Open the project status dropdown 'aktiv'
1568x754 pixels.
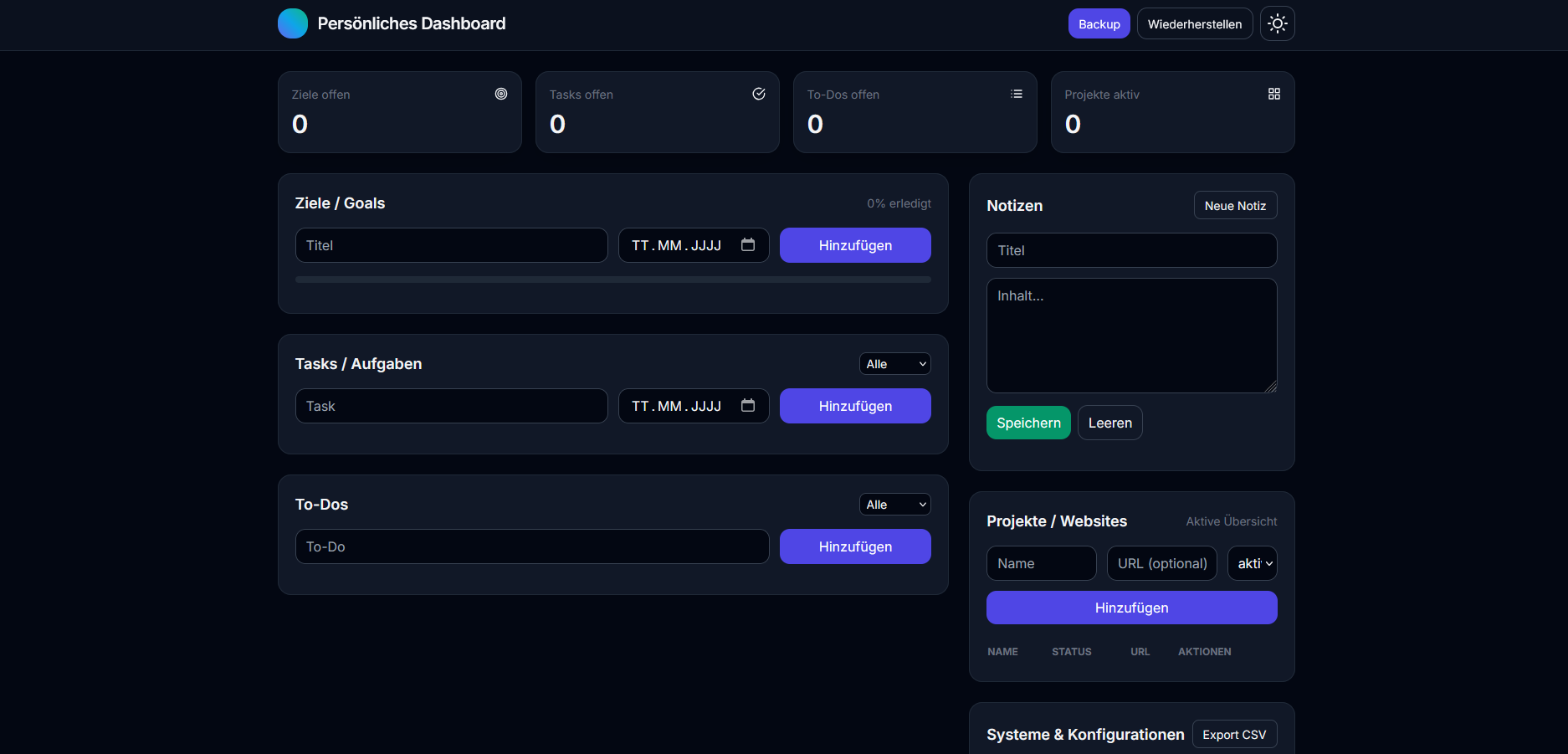[x=1252, y=563]
